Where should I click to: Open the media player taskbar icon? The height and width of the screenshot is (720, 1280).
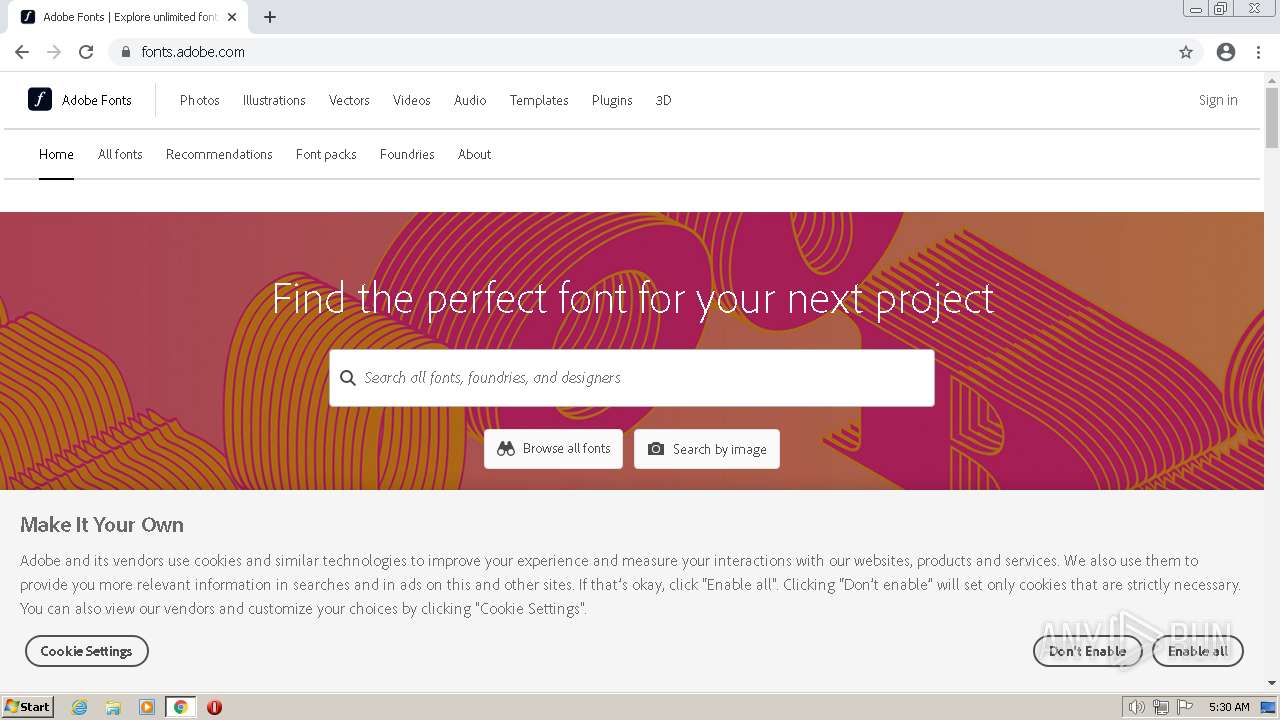coord(147,707)
